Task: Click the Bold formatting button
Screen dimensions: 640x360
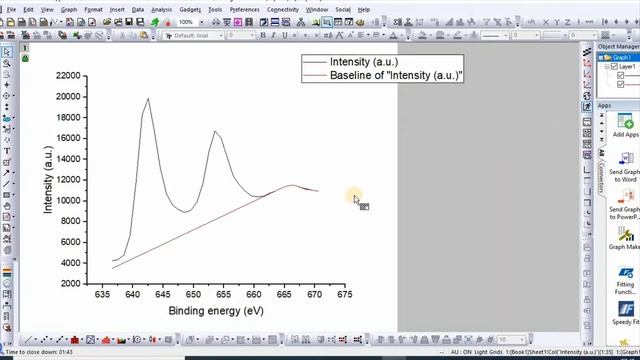Action: point(263,36)
